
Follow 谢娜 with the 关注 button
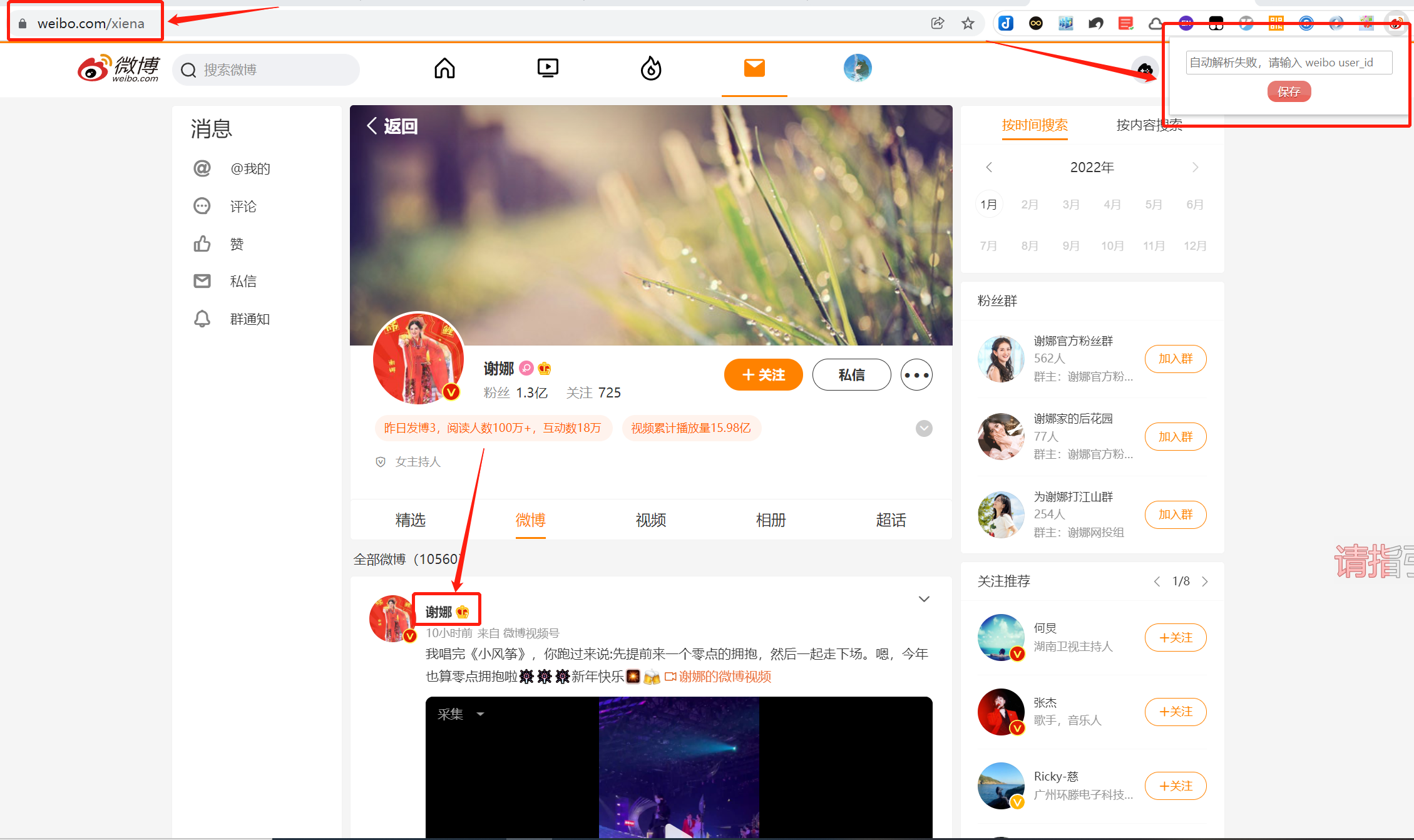click(763, 375)
